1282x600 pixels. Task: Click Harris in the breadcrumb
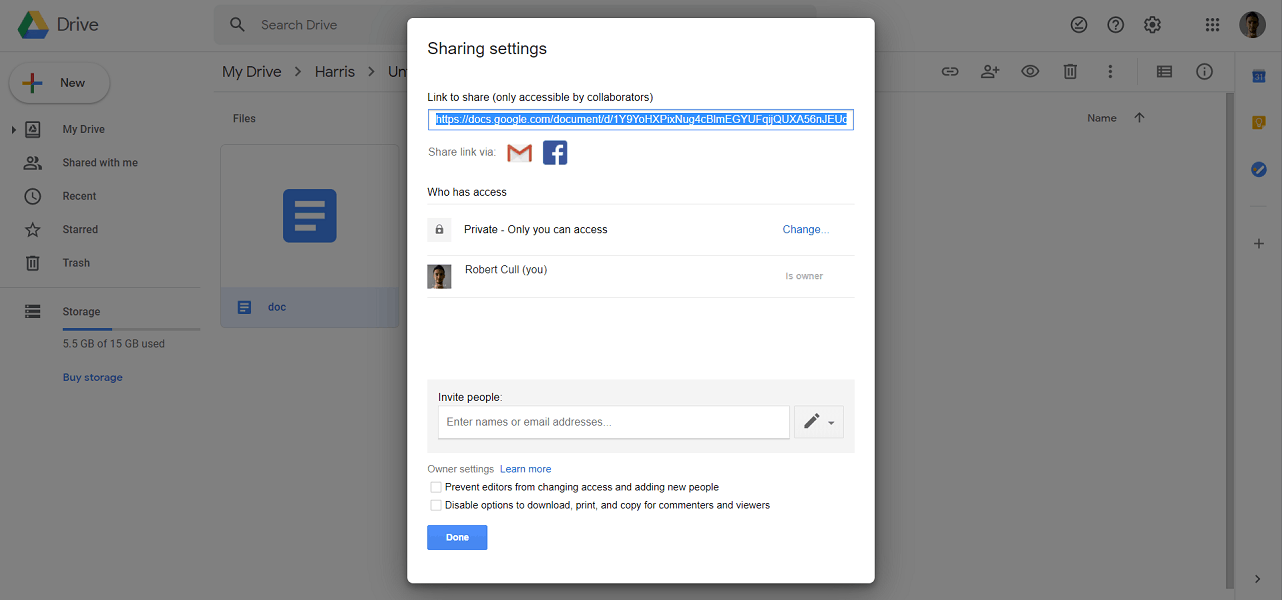click(337, 72)
